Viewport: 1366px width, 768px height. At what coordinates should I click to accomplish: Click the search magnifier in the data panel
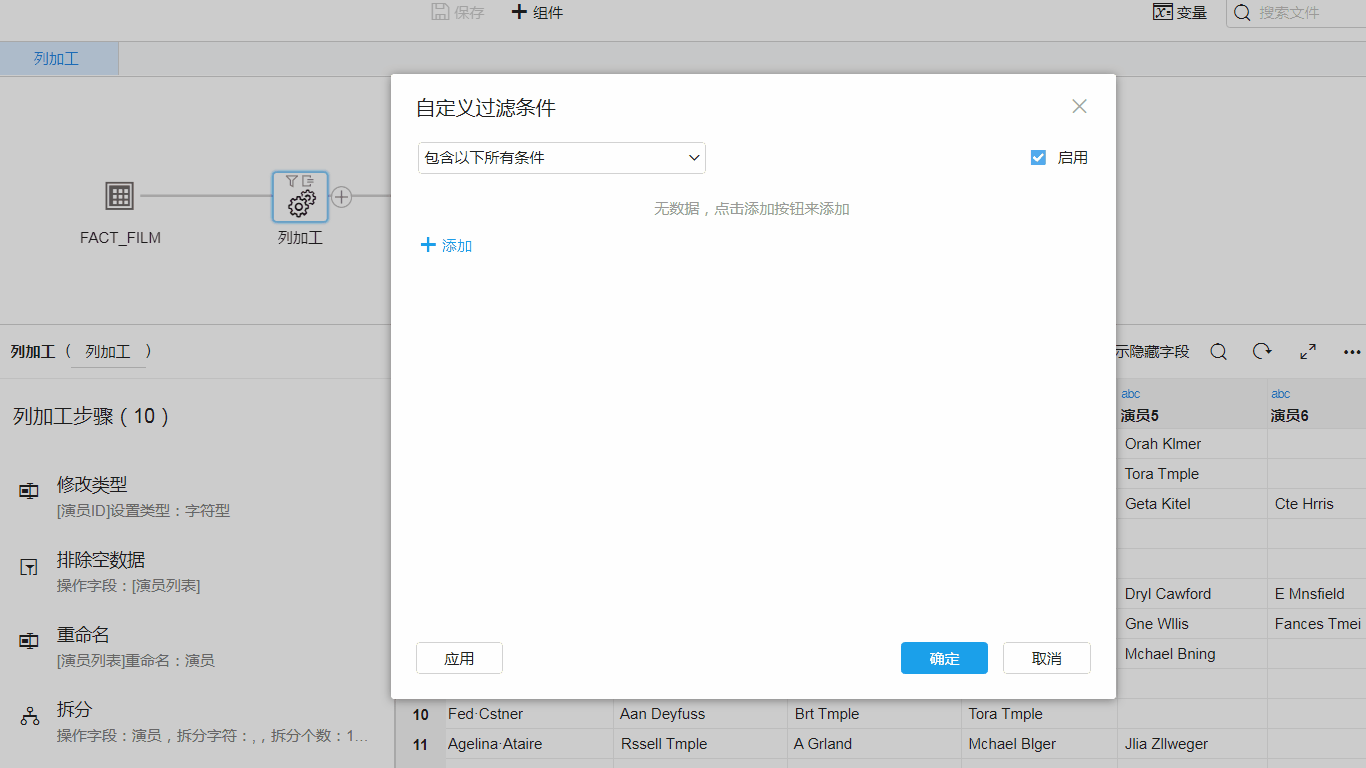pos(1218,351)
